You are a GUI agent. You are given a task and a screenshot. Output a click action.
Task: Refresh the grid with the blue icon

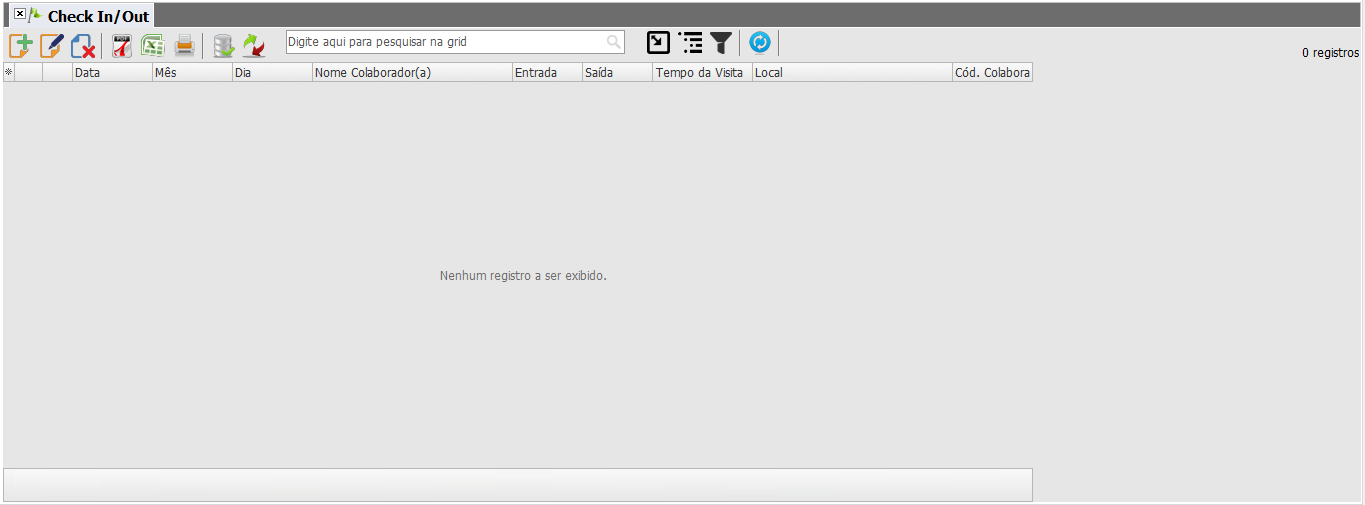pos(760,42)
